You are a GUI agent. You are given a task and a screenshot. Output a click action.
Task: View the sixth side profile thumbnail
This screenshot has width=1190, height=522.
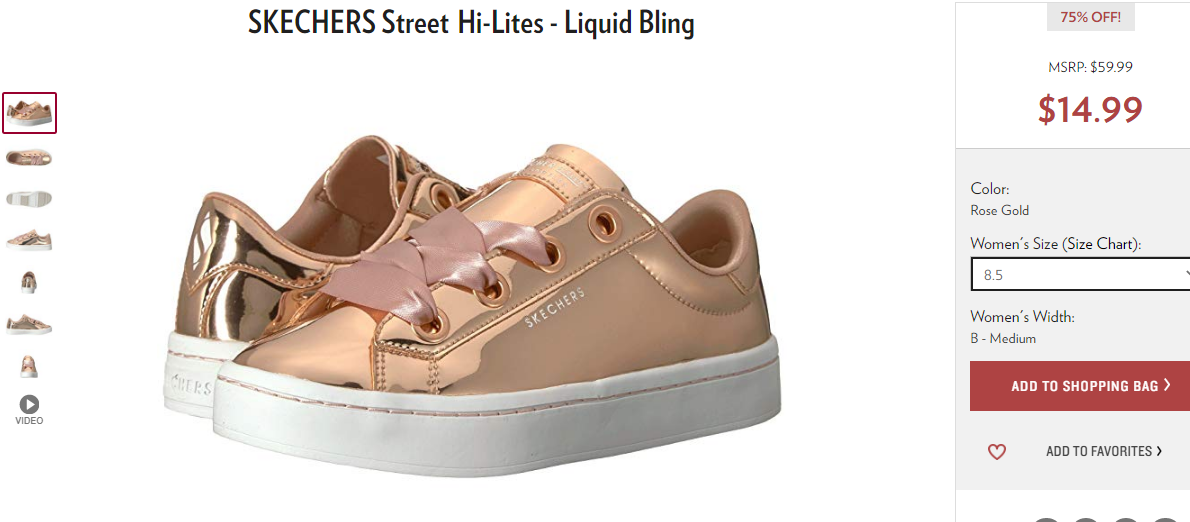click(29, 325)
